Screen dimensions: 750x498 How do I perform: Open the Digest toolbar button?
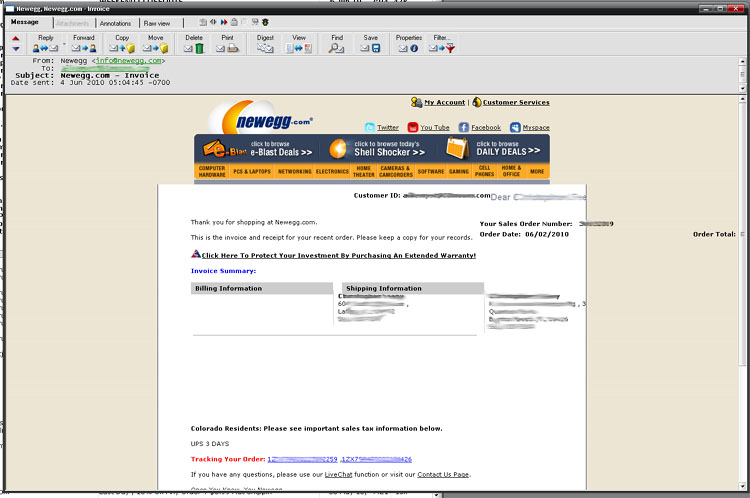click(x=265, y=43)
